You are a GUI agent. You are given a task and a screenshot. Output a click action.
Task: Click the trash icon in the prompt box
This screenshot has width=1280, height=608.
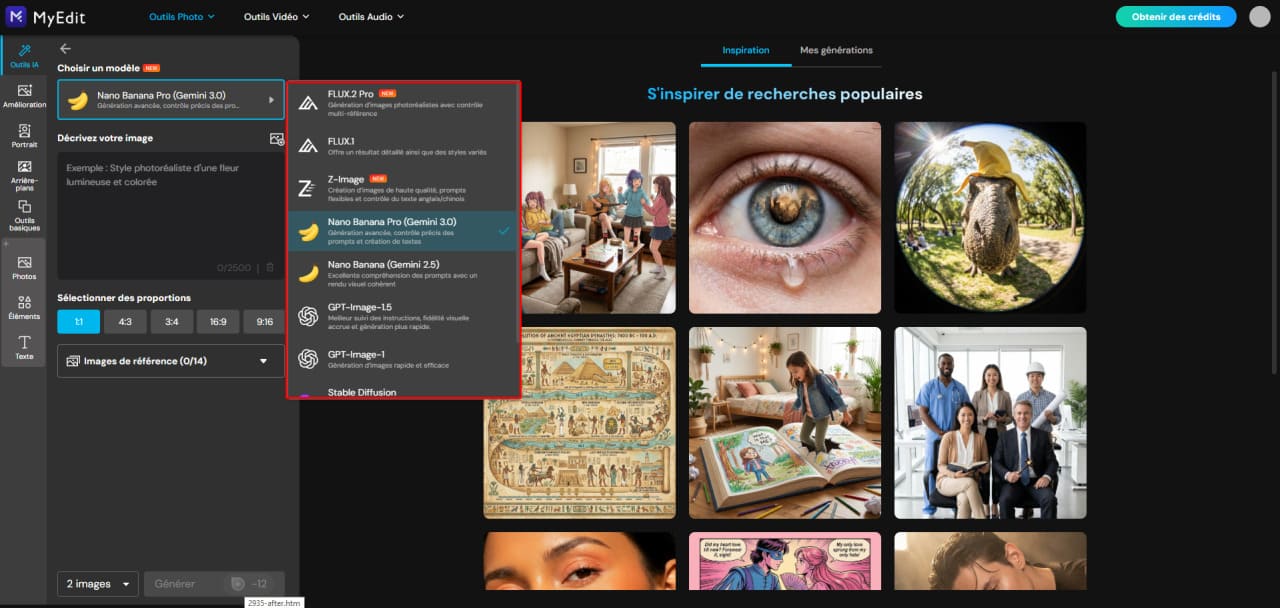(269, 267)
